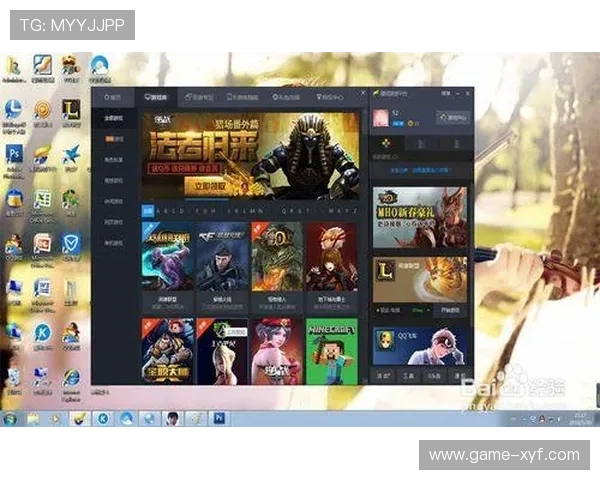Open the blue clock L desktop icon
The height and width of the screenshot is (480, 600).
tap(14, 109)
